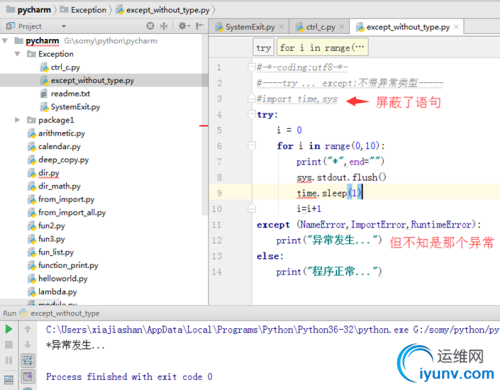The width and height of the screenshot is (500, 390).
Task: Click line number 9 in the gutter
Action: point(219,193)
